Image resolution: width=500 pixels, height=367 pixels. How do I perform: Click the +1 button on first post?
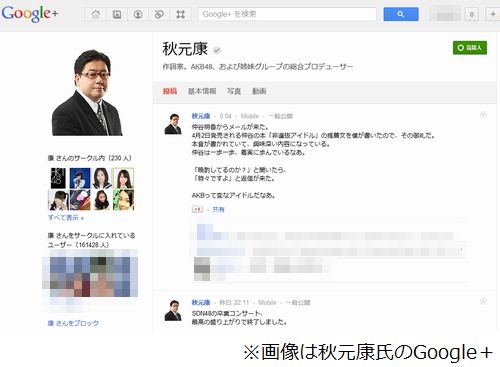[x=197, y=209]
